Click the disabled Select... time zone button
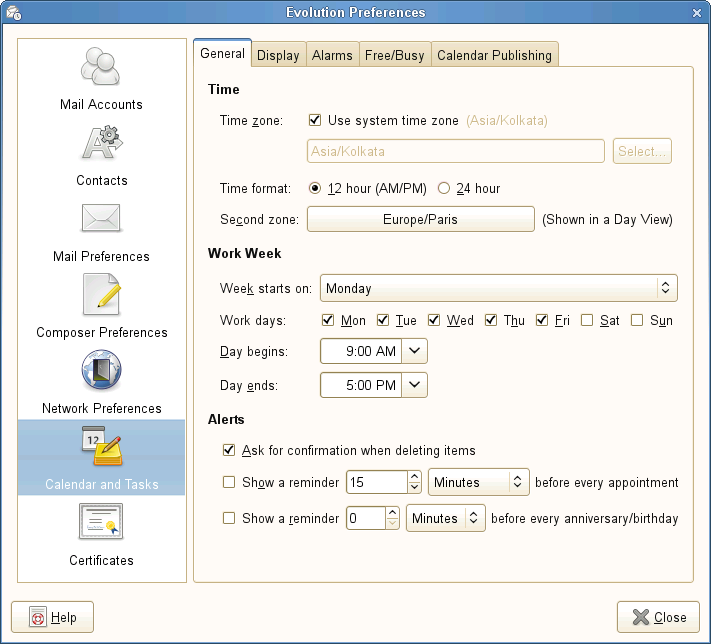The width and height of the screenshot is (711, 644). (642, 151)
